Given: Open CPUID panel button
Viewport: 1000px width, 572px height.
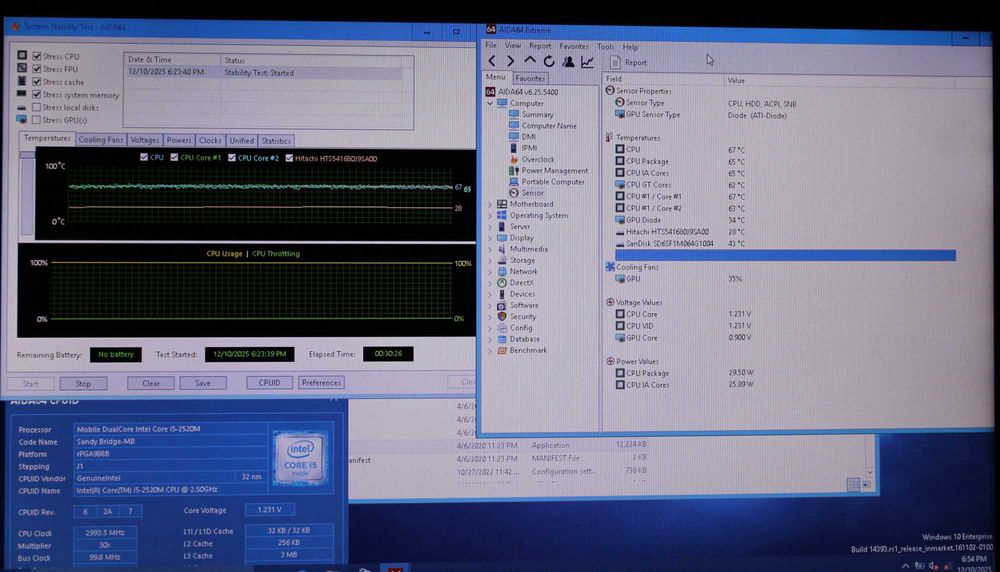Looking at the screenshot, I should (x=269, y=383).
